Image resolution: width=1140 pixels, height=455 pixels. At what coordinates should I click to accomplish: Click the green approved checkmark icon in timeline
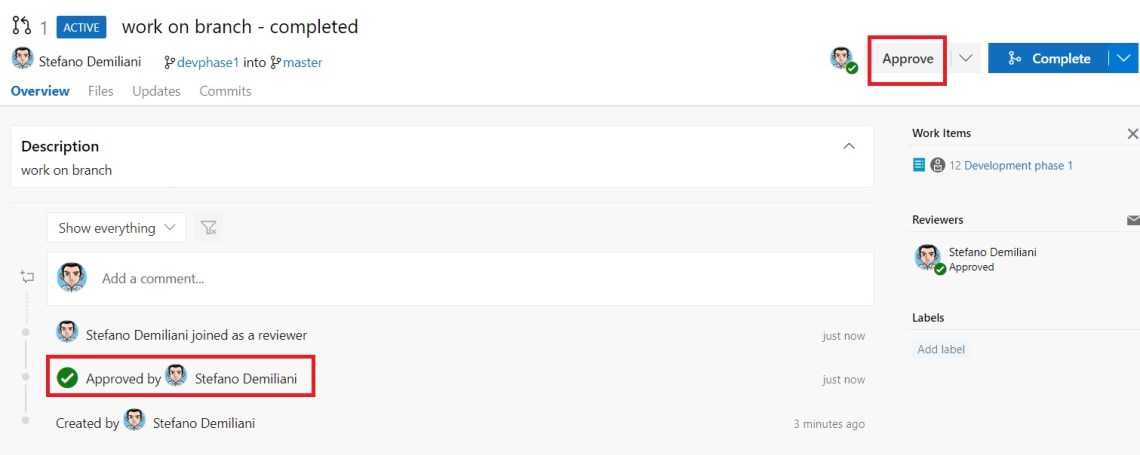(67, 378)
